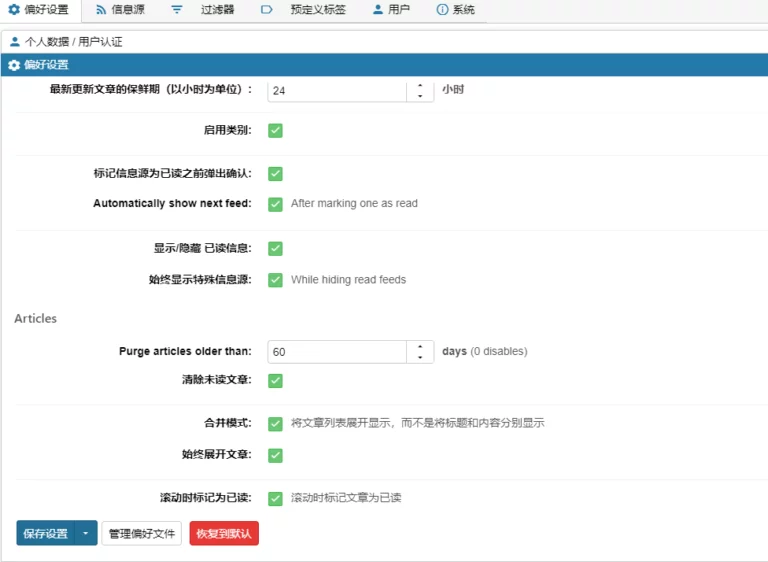
Task: Decrease the Purge articles days stepper
Action: [x=420, y=357]
